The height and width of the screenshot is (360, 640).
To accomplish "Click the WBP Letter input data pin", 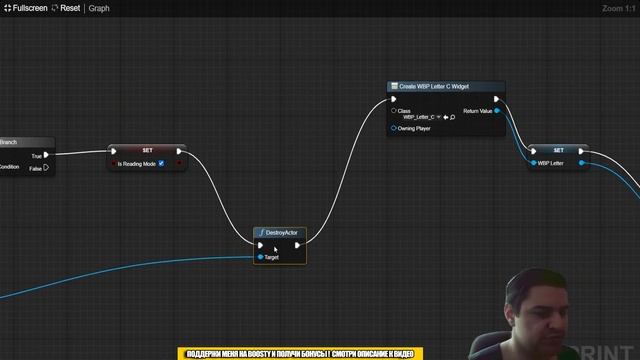I will point(533,163).
